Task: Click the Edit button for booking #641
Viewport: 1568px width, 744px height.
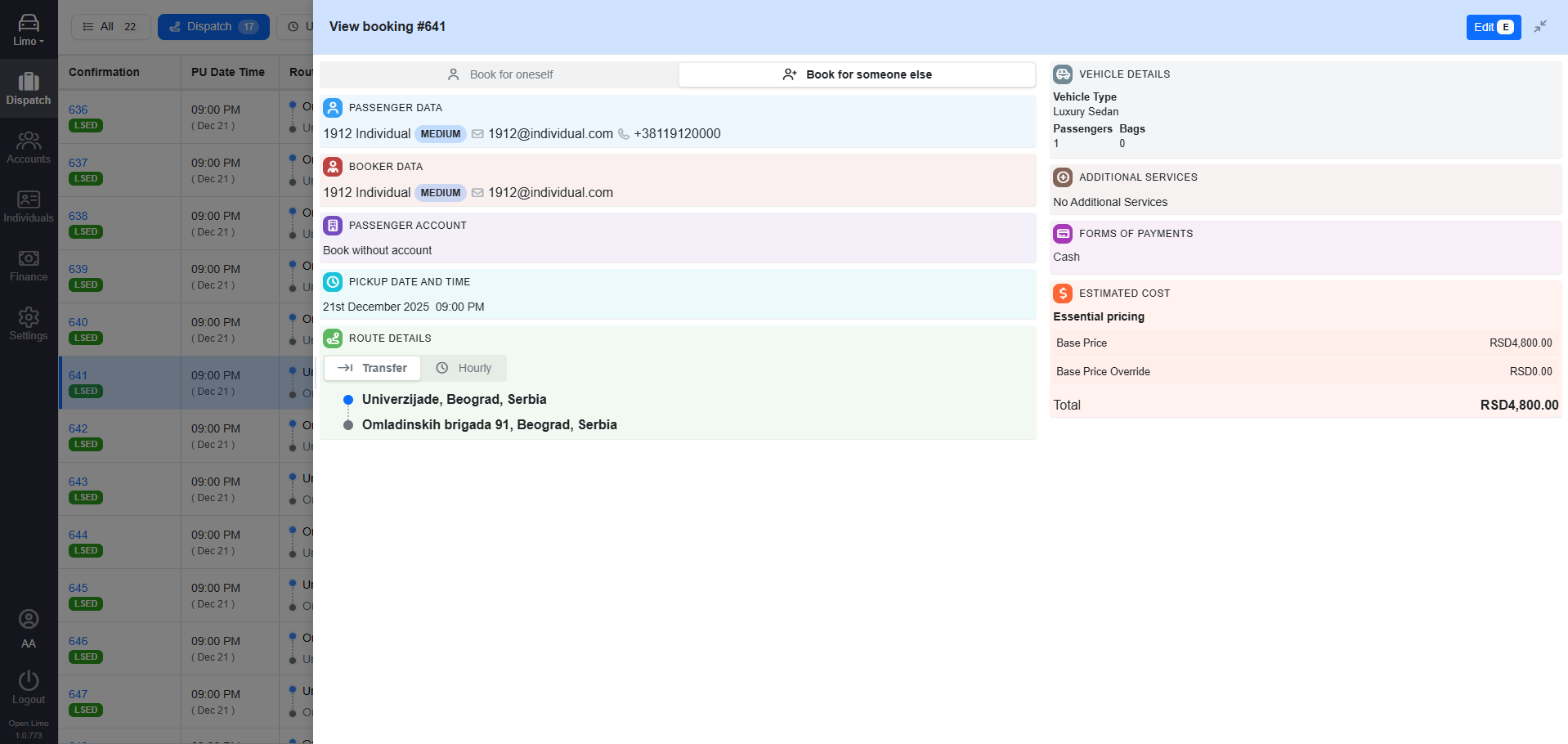Action: coord(1492,26)
